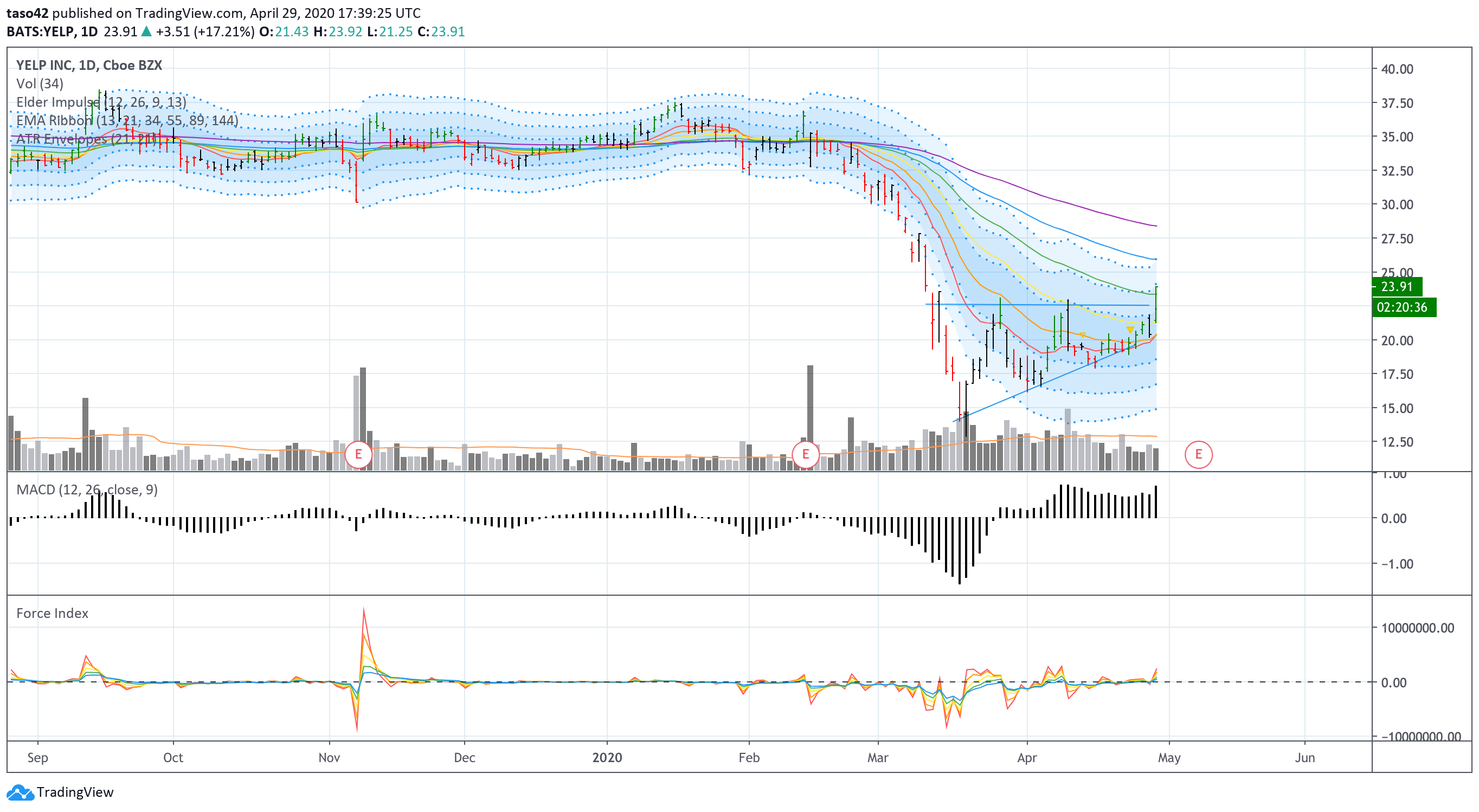Viewport: 1479px width, 812px height.
Task: Click the 12.50 price axis label
Action: click(x=1397, y=442)
